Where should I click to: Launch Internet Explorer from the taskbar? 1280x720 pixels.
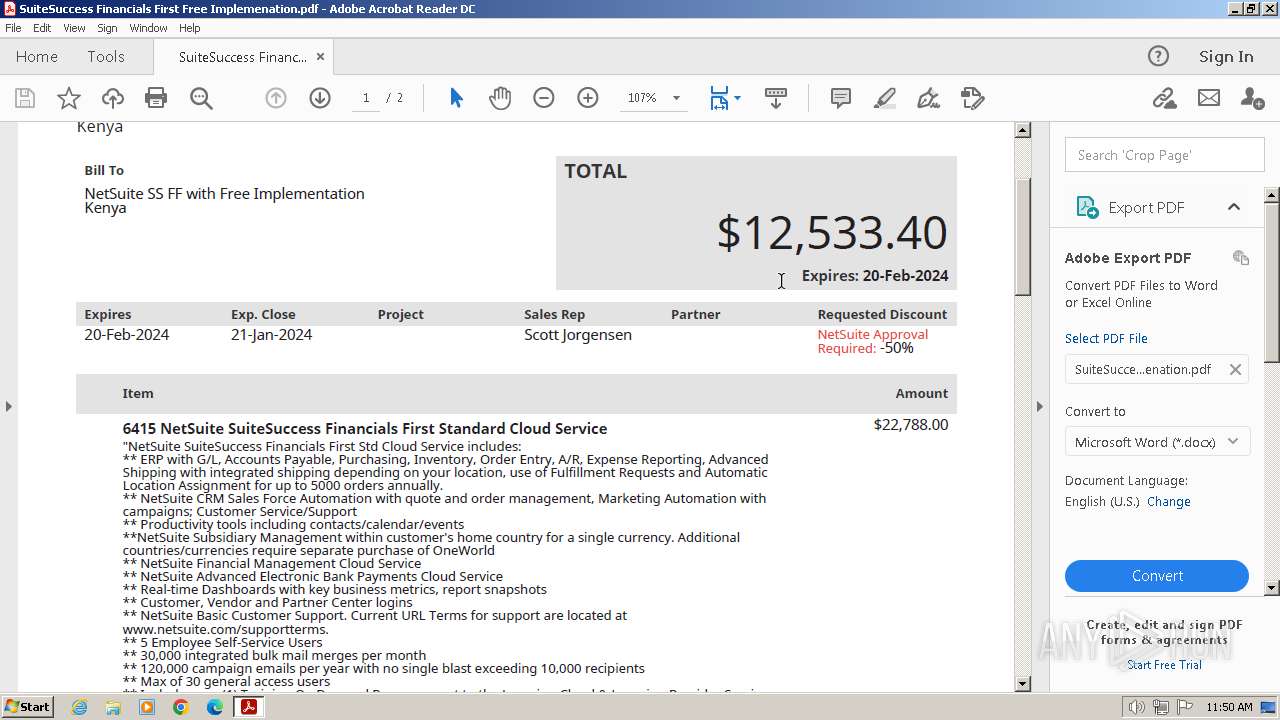(x=80, y=707)
